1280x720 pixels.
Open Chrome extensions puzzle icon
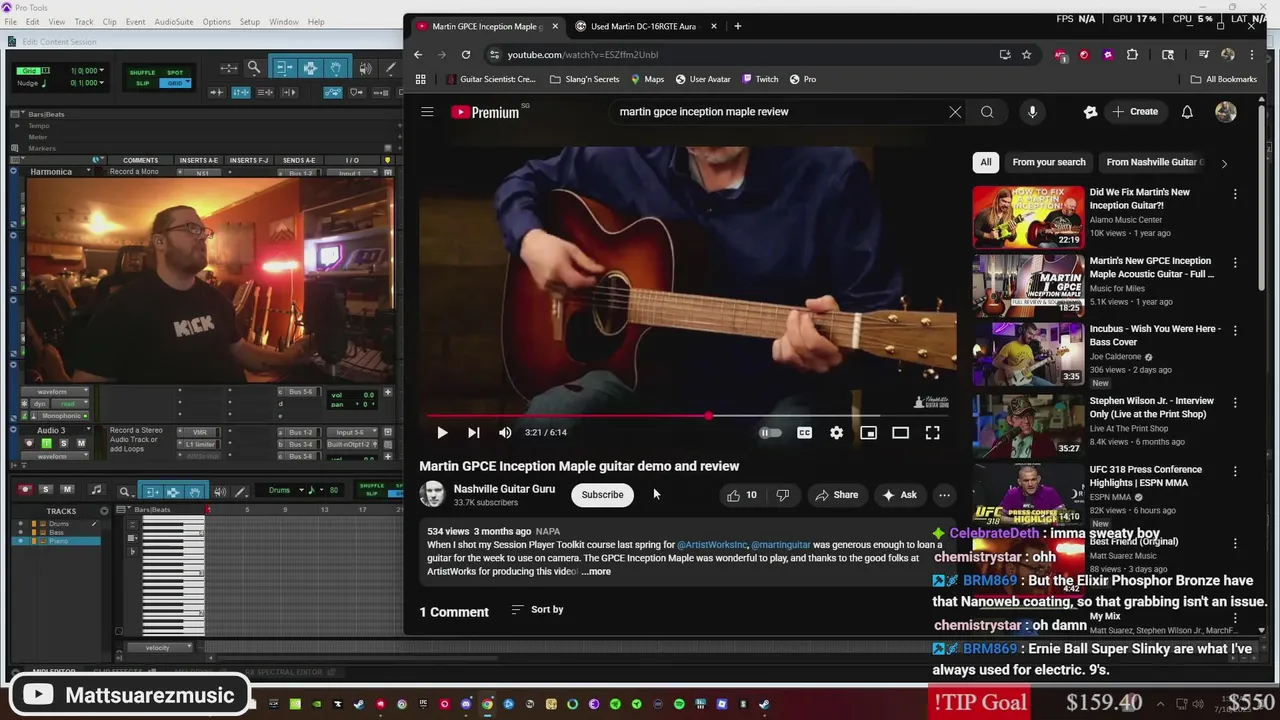click(x=1132, y=55)
